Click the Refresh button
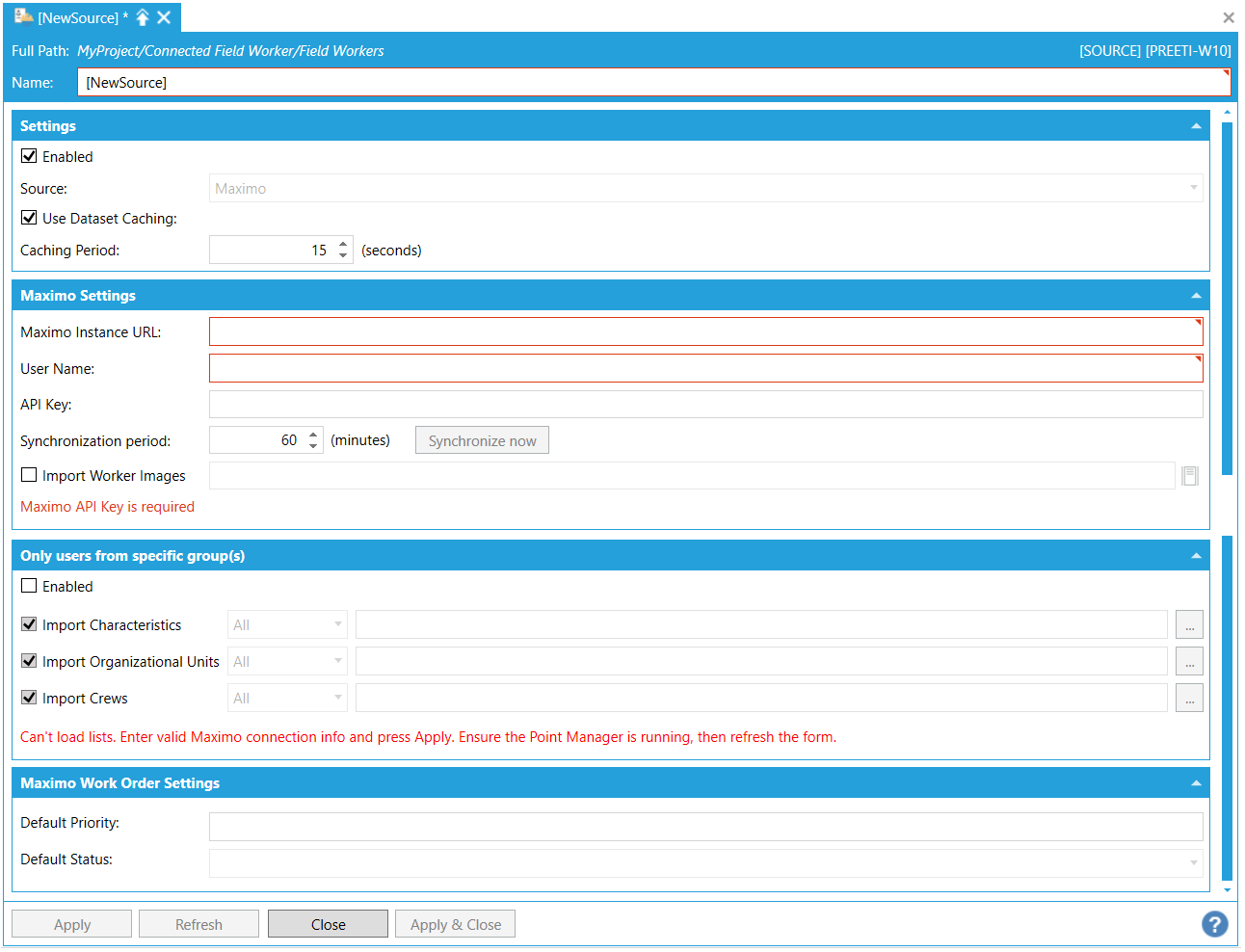The width and height of the screenshot is (1245, 952). click(x=199, y=924)
